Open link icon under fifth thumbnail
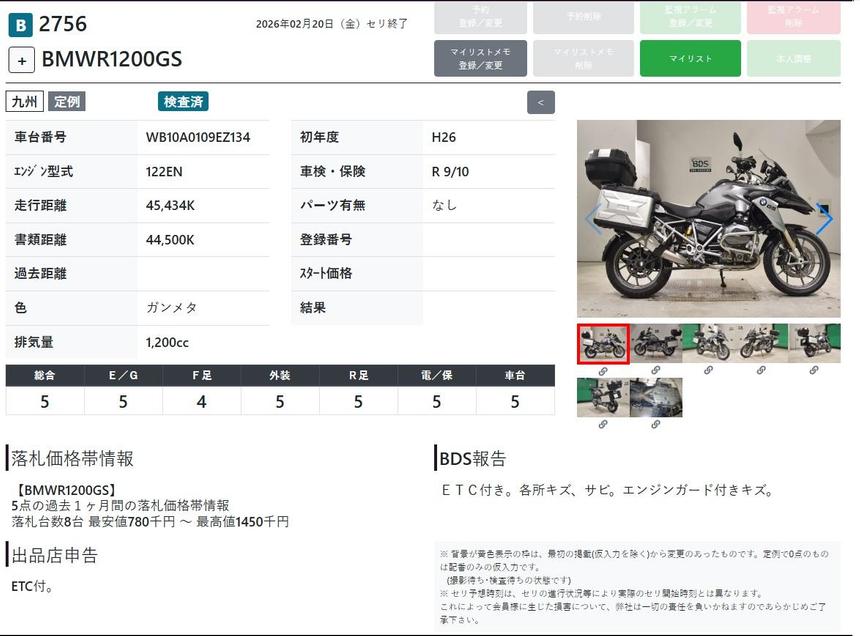Viewport: 860px width, 636px height. 814,371
